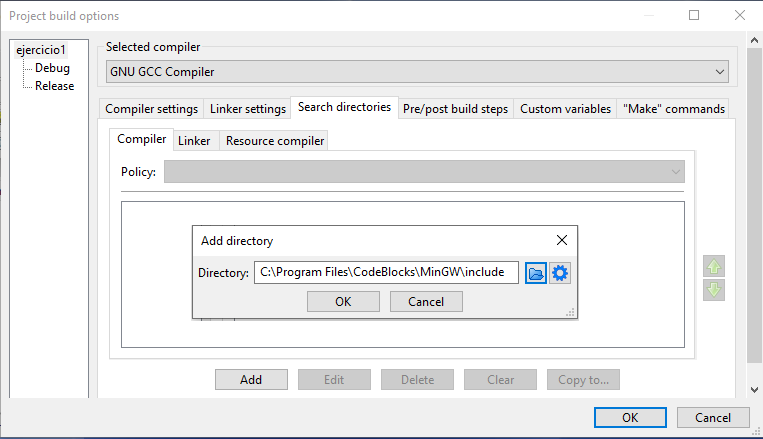Click the Add button below the list
Viewport: 763px width, 439px height.
[x=251, y=380]
